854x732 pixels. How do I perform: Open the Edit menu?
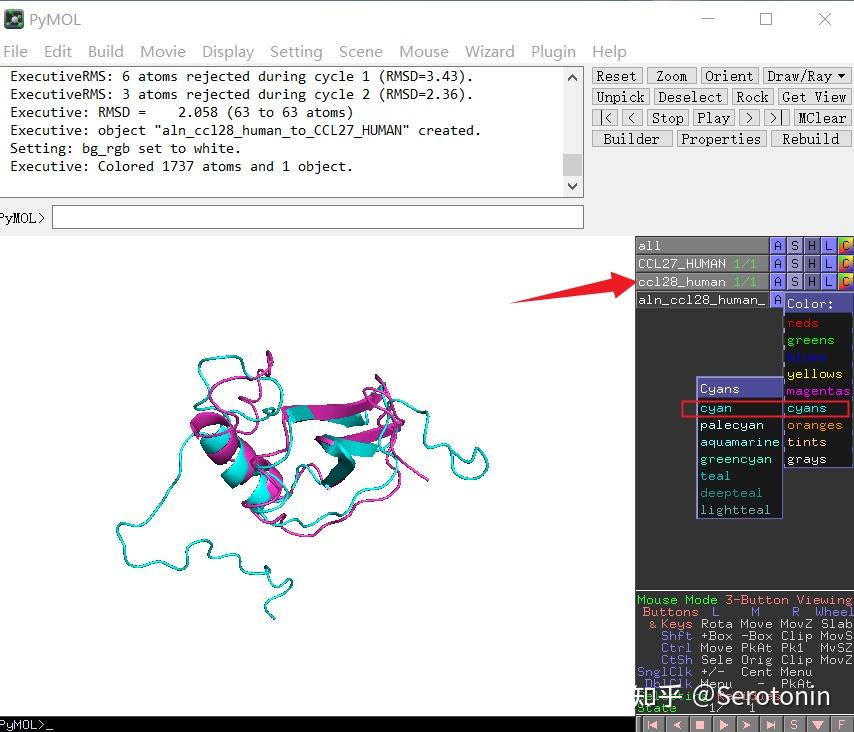(x=58, y=52)
